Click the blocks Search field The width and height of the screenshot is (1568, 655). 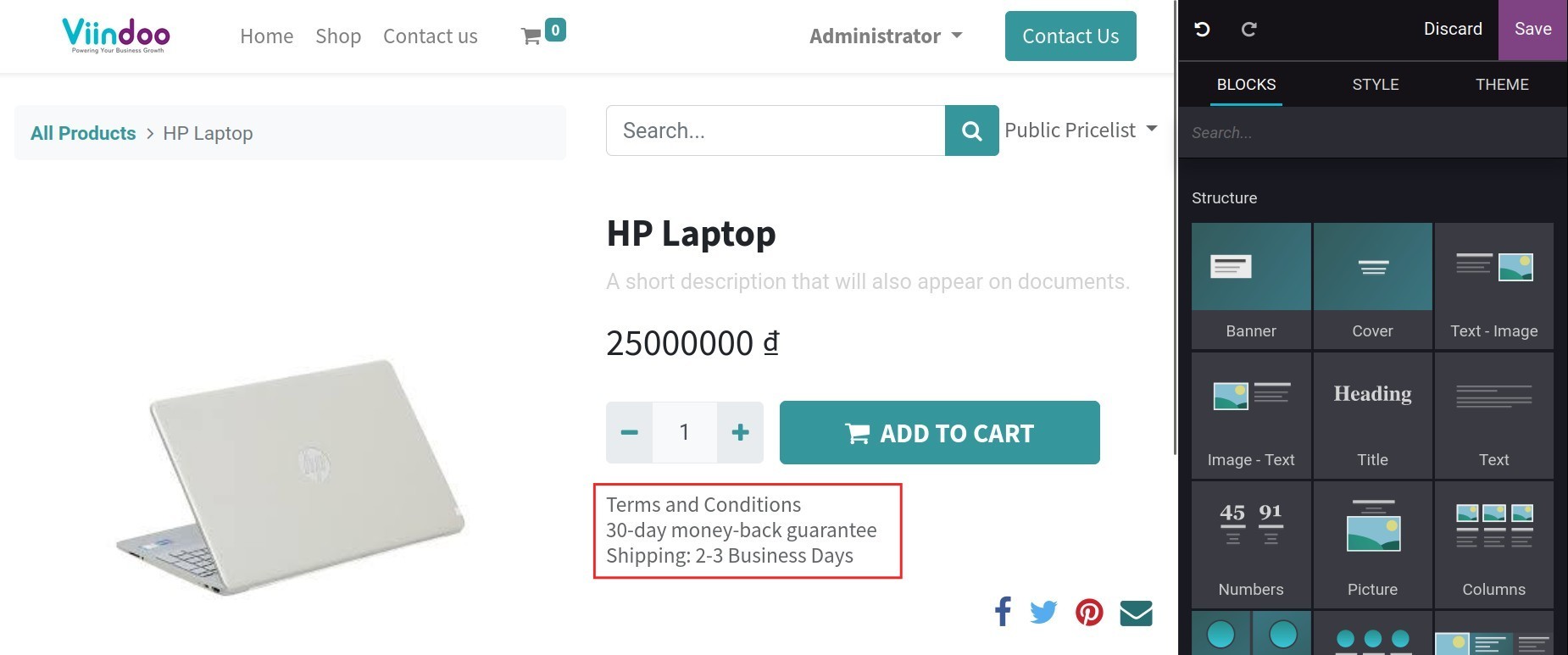1371,133
